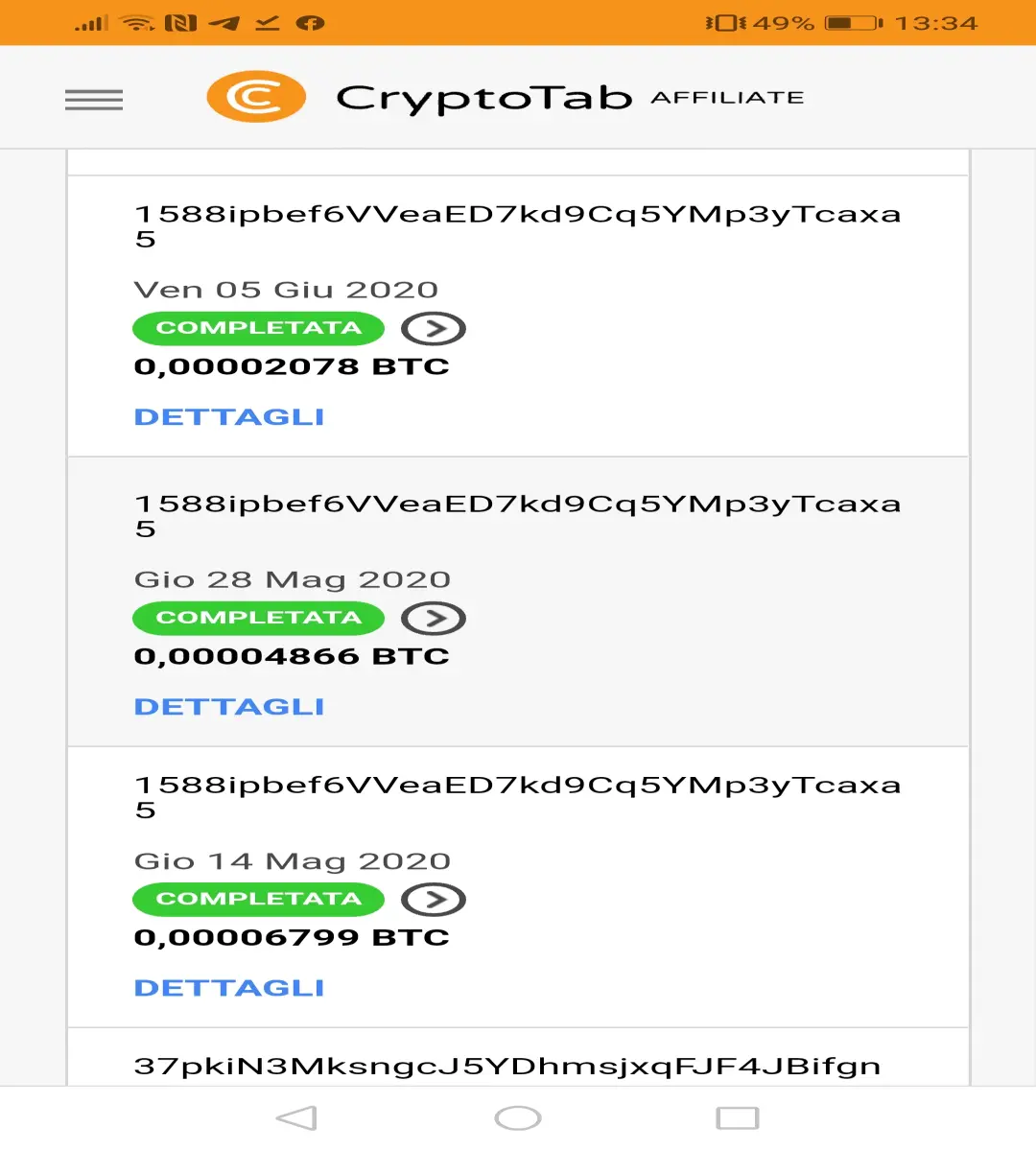Click COMPLETATA badge on 28 Mag 2020 entry
The image size is (1036, 1151).
click(x=258, y=618)
